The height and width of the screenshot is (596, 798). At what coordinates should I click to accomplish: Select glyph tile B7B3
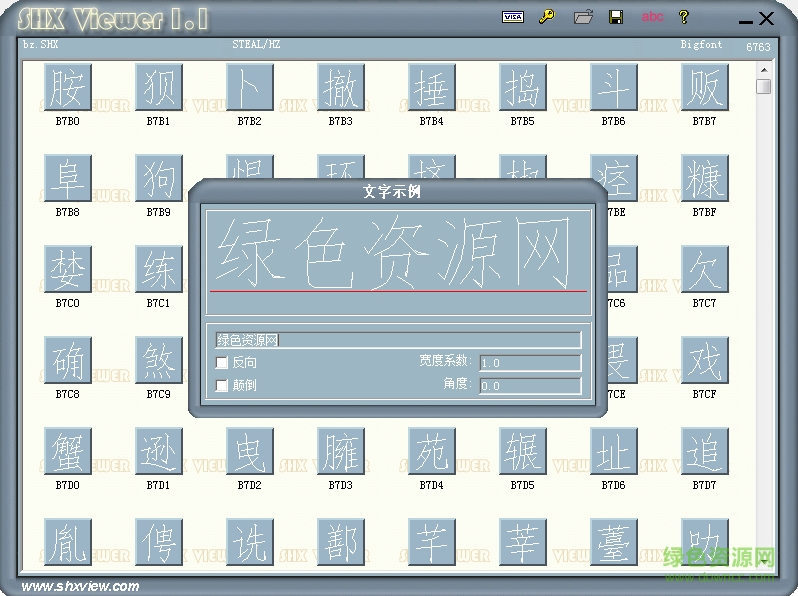(341, 87)
